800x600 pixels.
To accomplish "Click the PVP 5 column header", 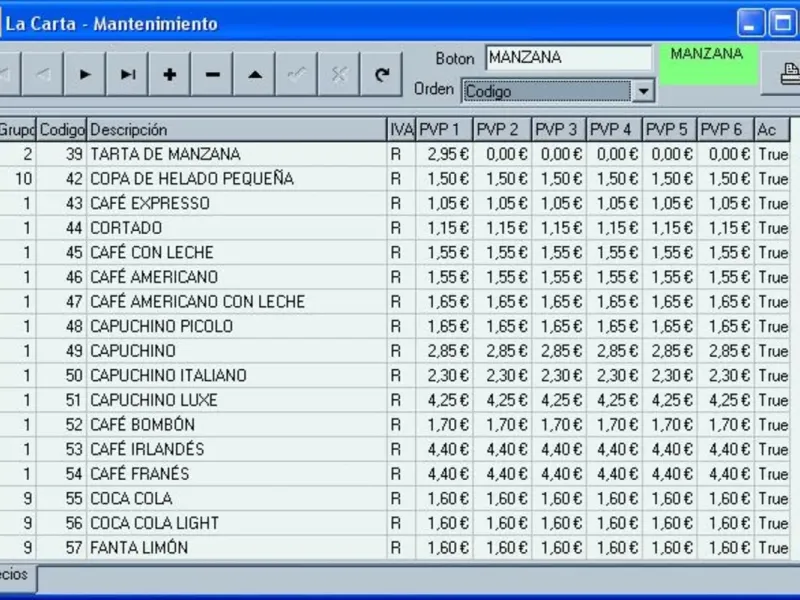I will pos(670,130).
